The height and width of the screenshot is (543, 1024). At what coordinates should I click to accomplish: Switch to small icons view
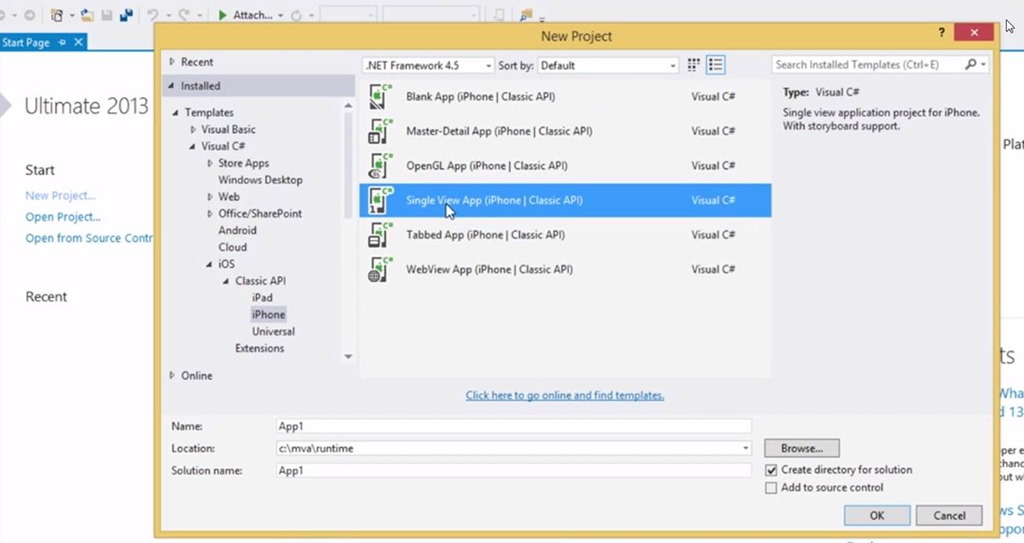click(x=694, y=65)
